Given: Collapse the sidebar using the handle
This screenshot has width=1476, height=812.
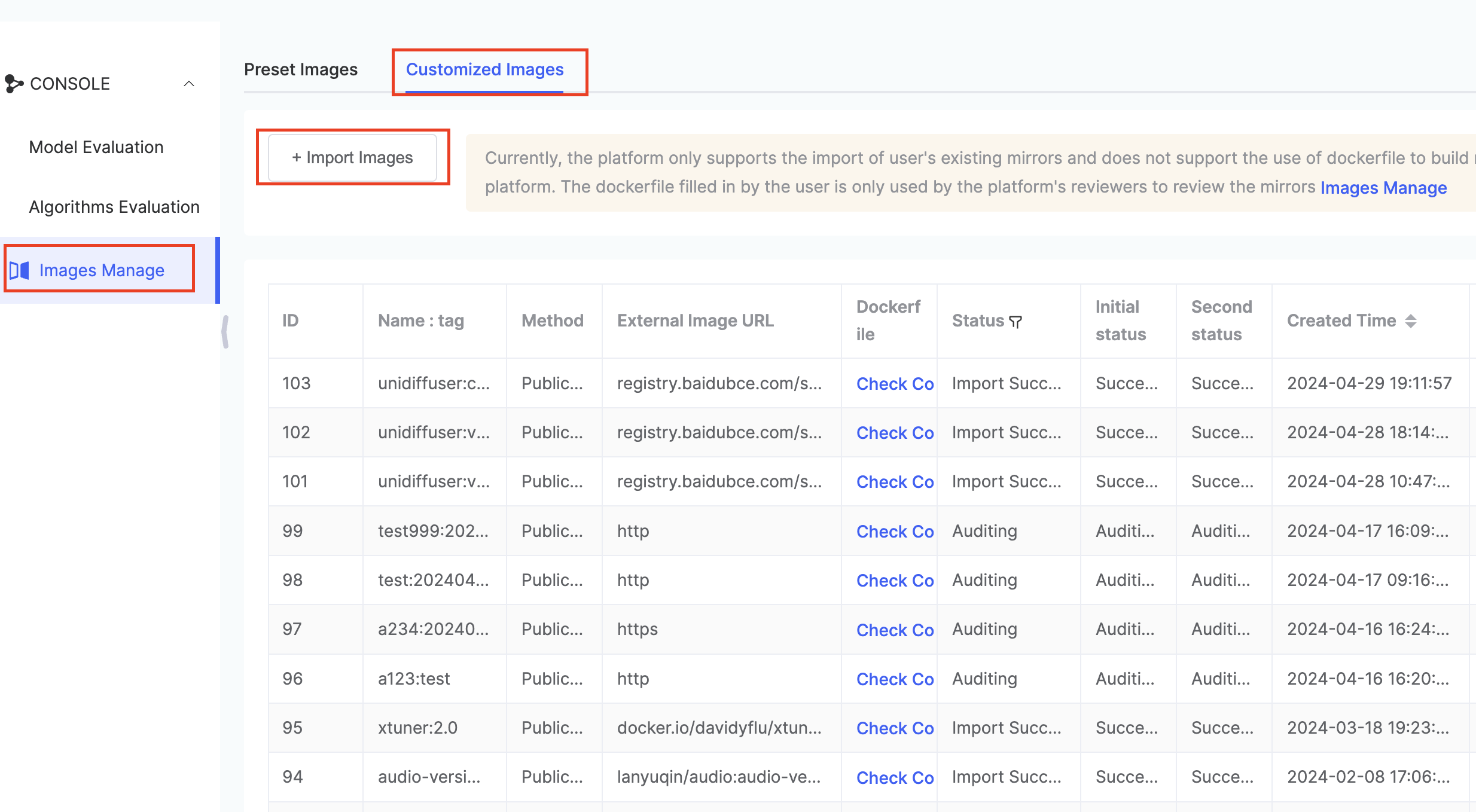Looking at the screenshot, I should point(225,332).
